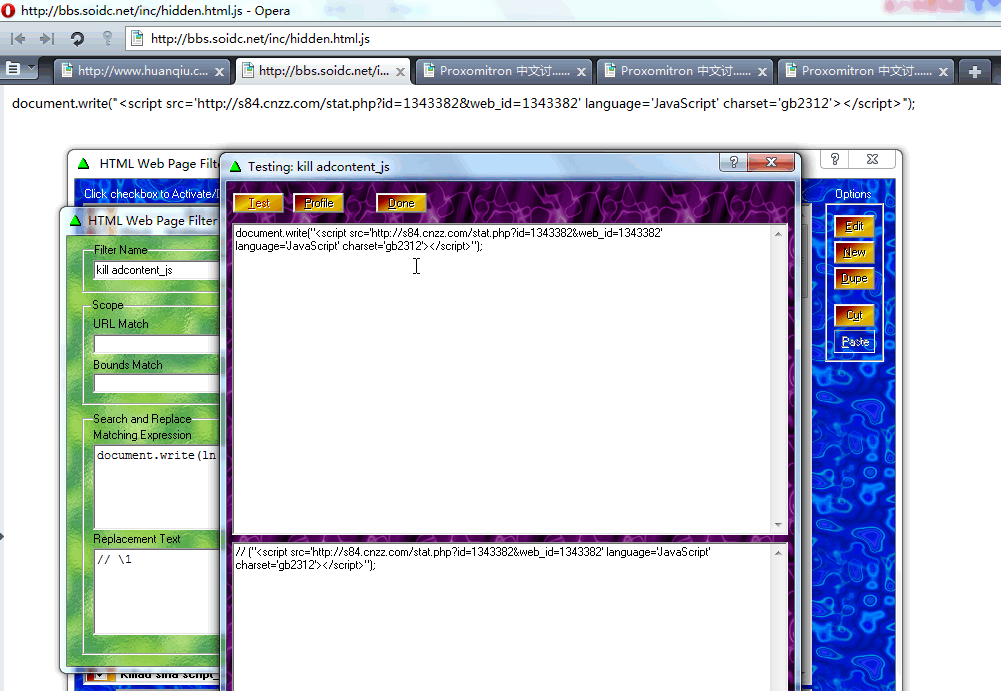Click the Opera fast-forward navigation button
Image resolution: width=1001 pixels, height=691 pixels.
47,39
